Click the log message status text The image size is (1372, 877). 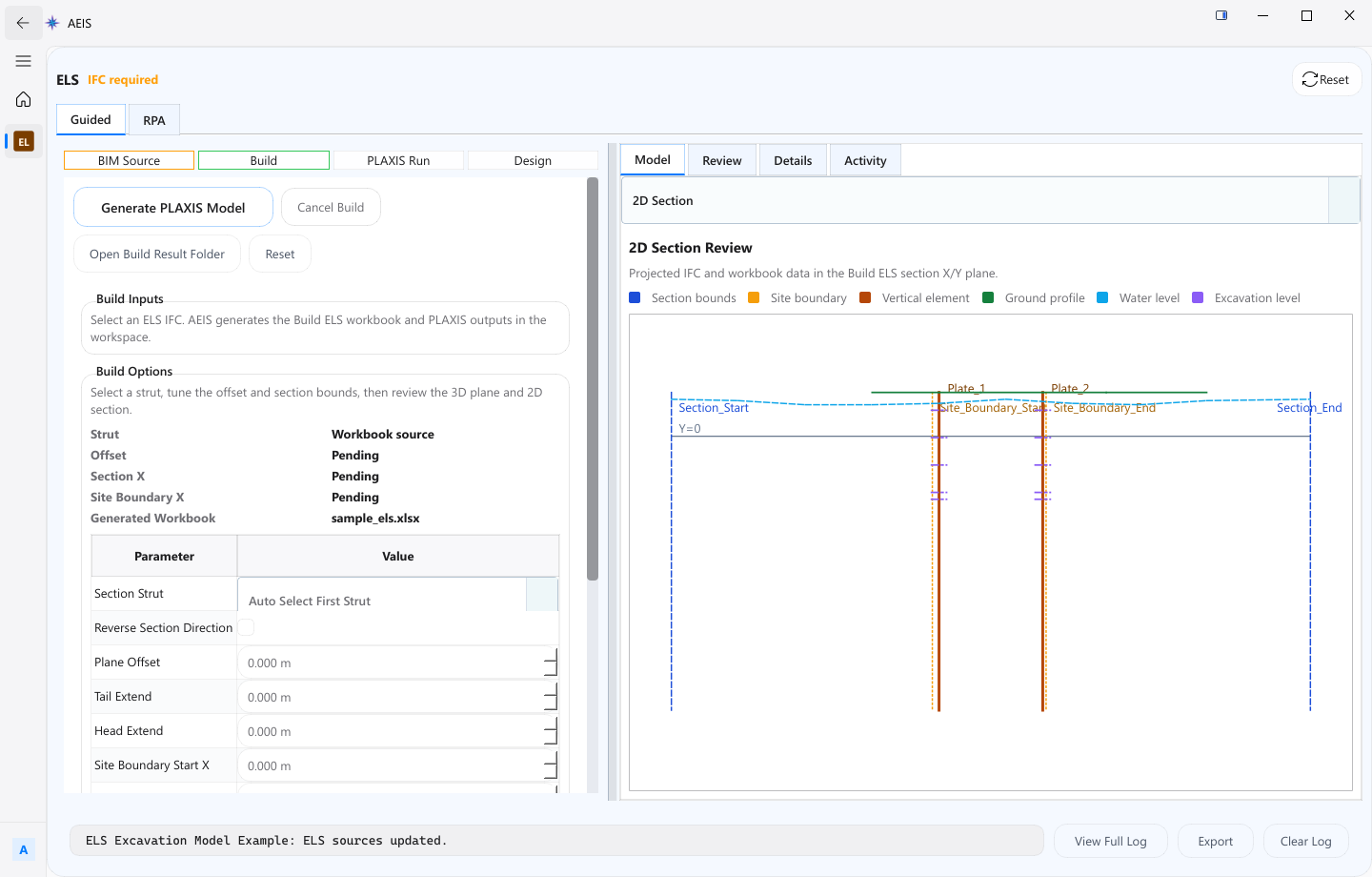point(267,841)
